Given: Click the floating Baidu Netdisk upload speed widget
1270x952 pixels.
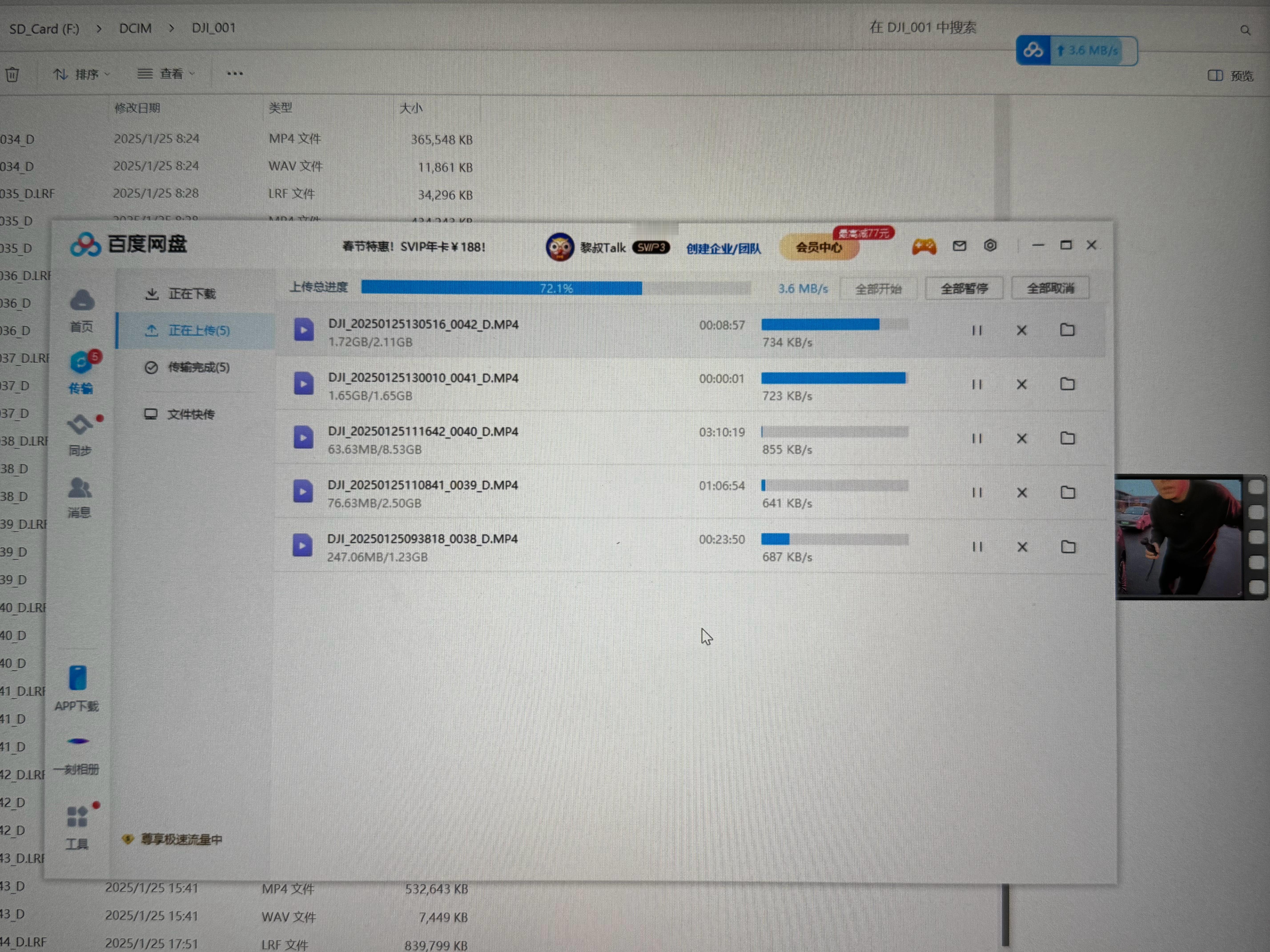Looking at the screenshot, I should 1077,50.
